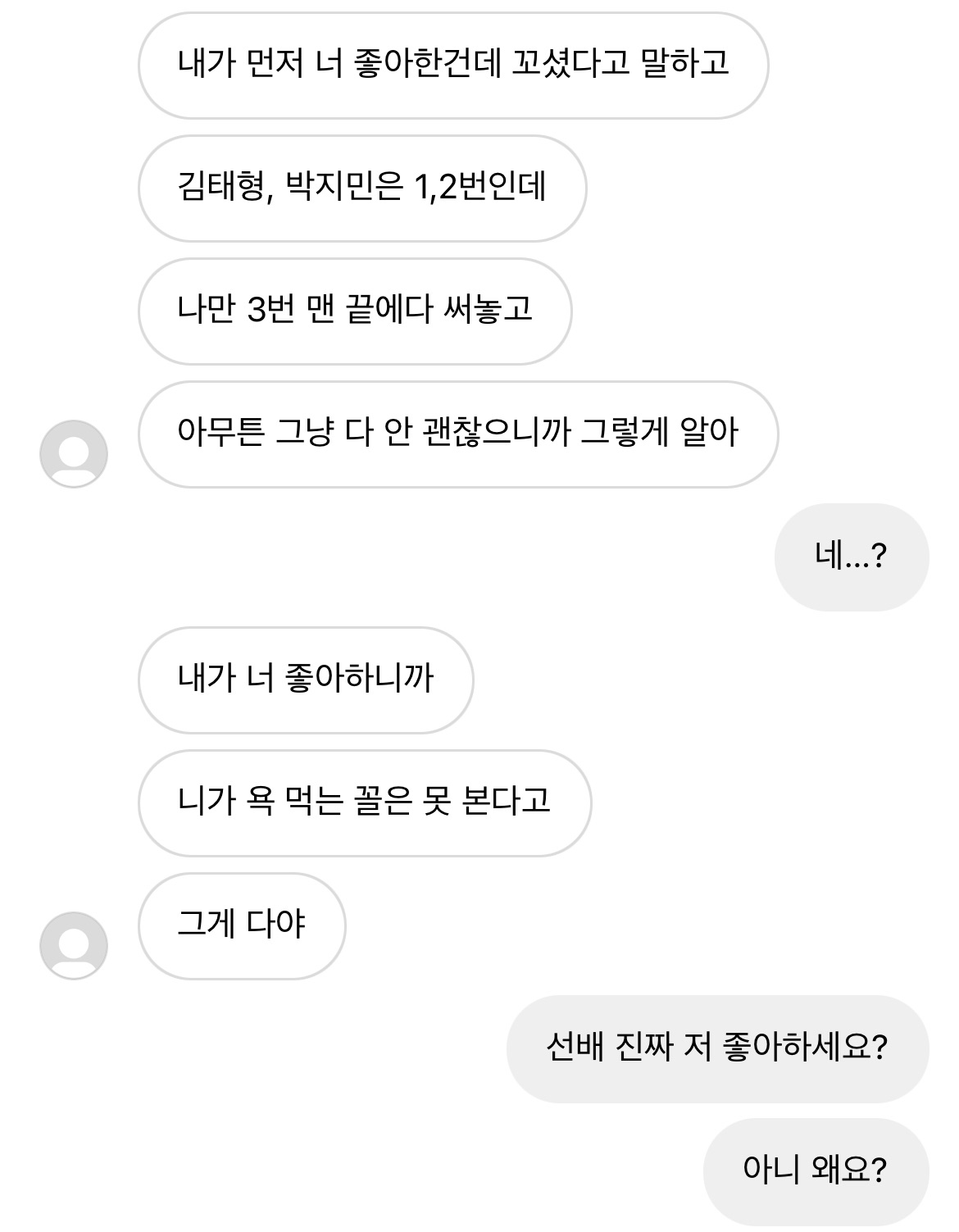Select the sent '아니 왜요?' message
Screen dimensions: 959x1232
(816, 1171)
